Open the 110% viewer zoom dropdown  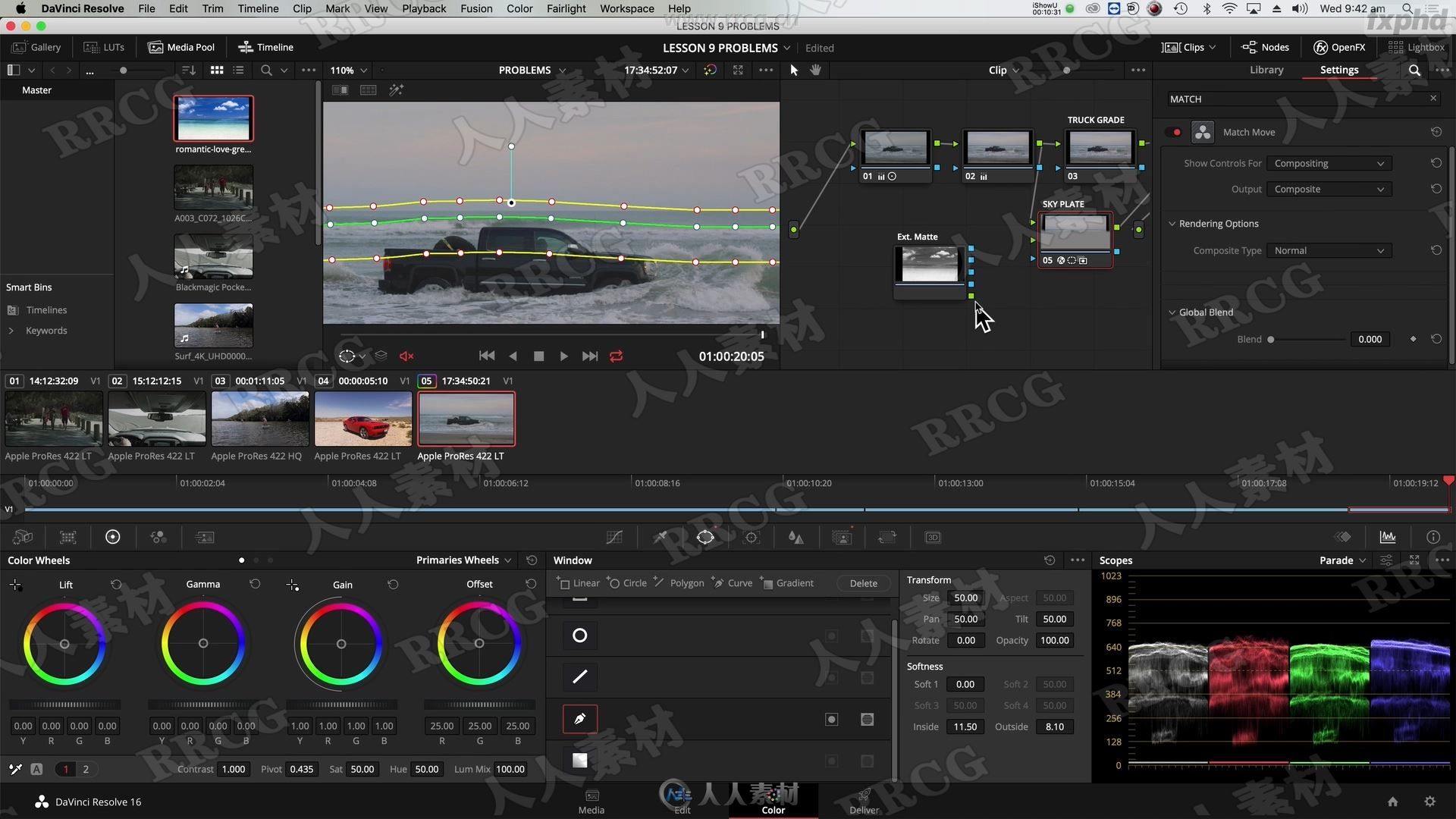pos(349,70)
